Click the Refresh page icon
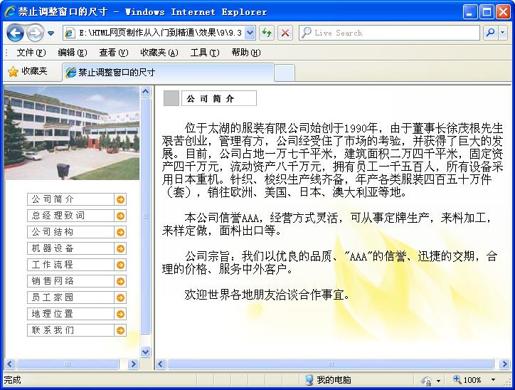The width and height of the screenshot is (515, 390). (267, 33)
